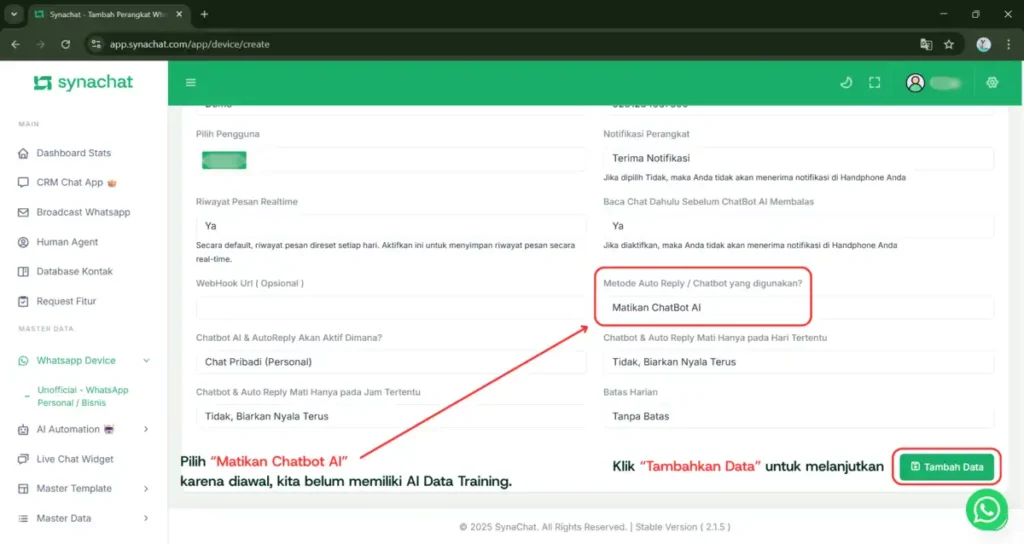The image size is (1024, 544).
Task: Select the Synachat Tambah Perangkat tab
Action: pos(108,14)
